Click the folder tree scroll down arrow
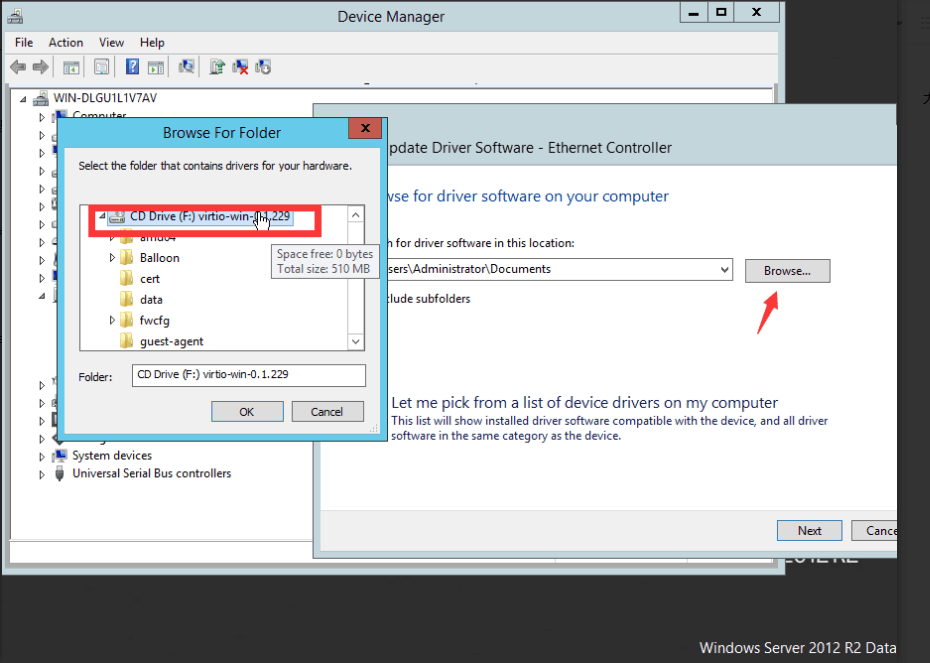The image size is (930, 663). tap(355, 341)
